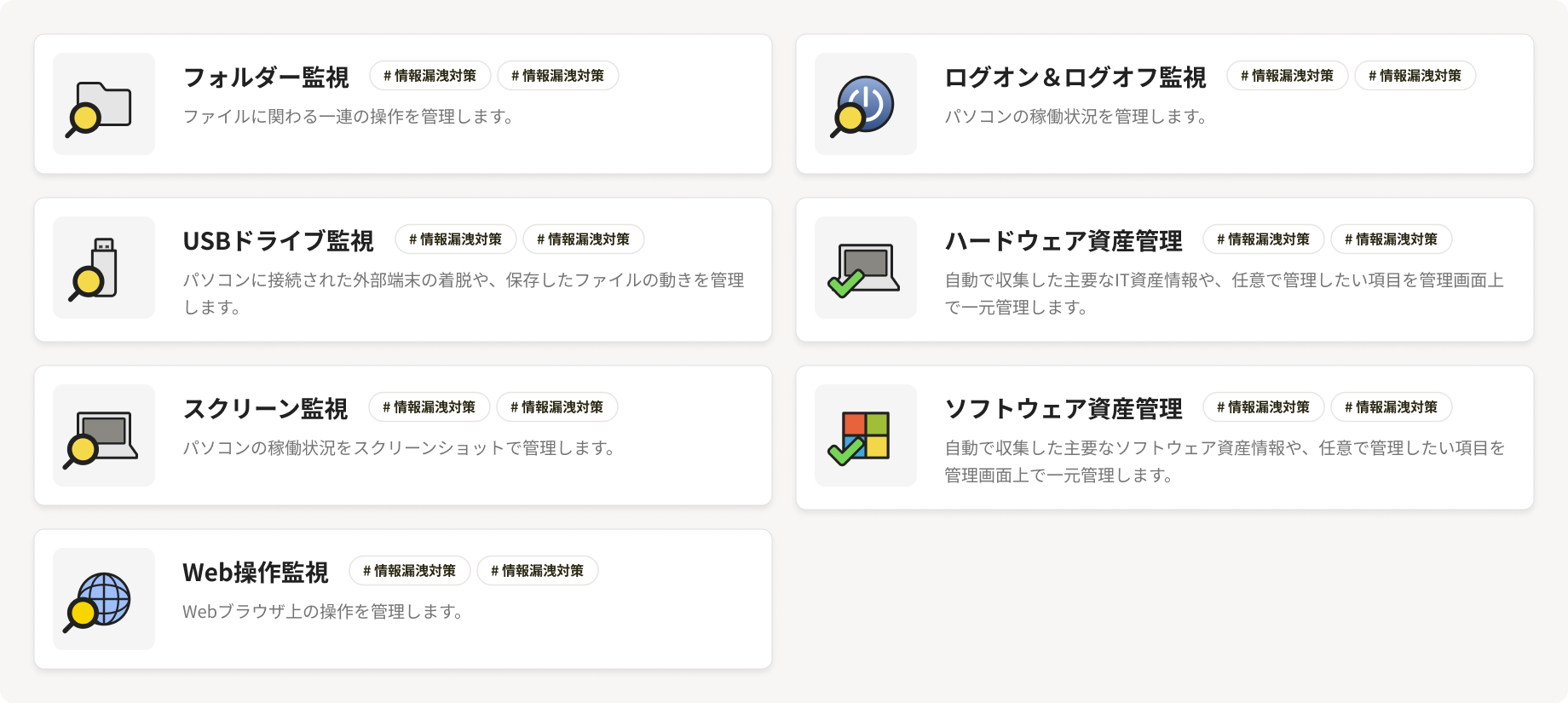Viewport: 1568px width, 703px height.
Task: Open the Web操作監視 heading
Action: click(x=256, y=572)
